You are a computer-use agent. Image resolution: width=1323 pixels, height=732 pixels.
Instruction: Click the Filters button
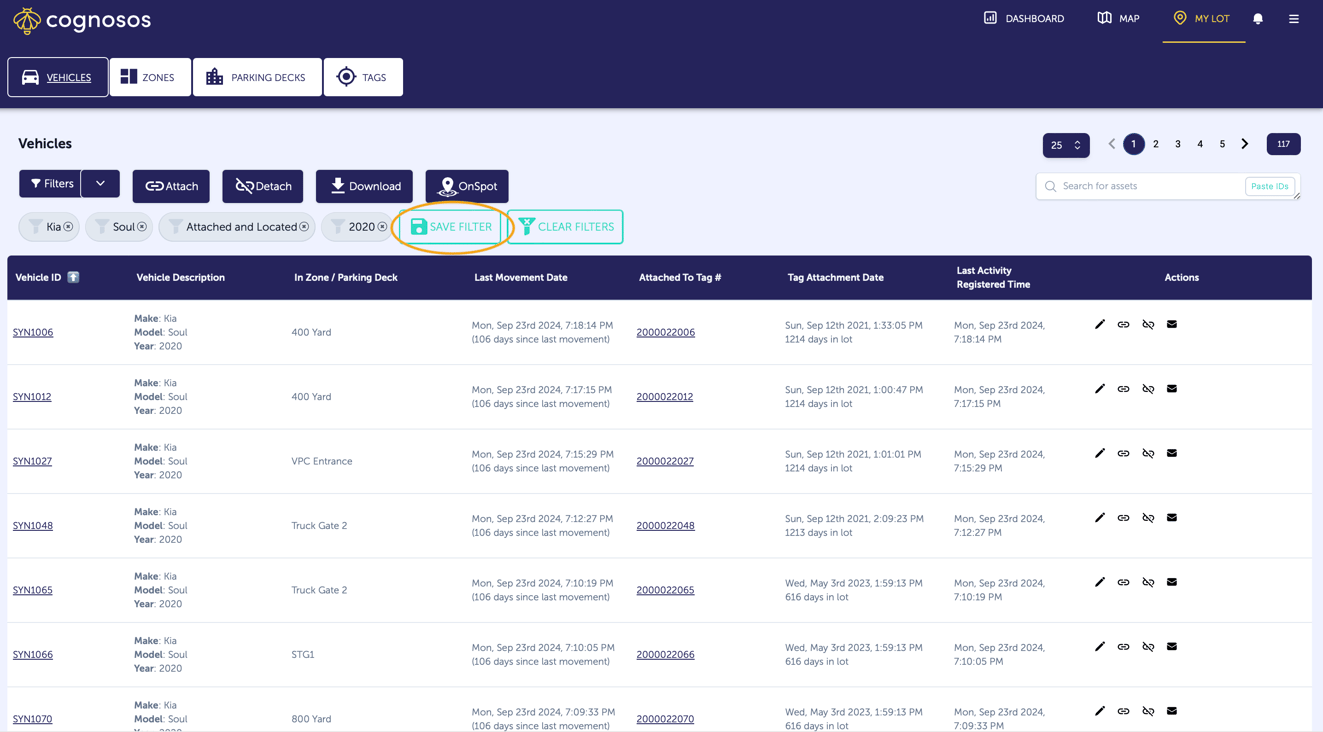(50, 184)
